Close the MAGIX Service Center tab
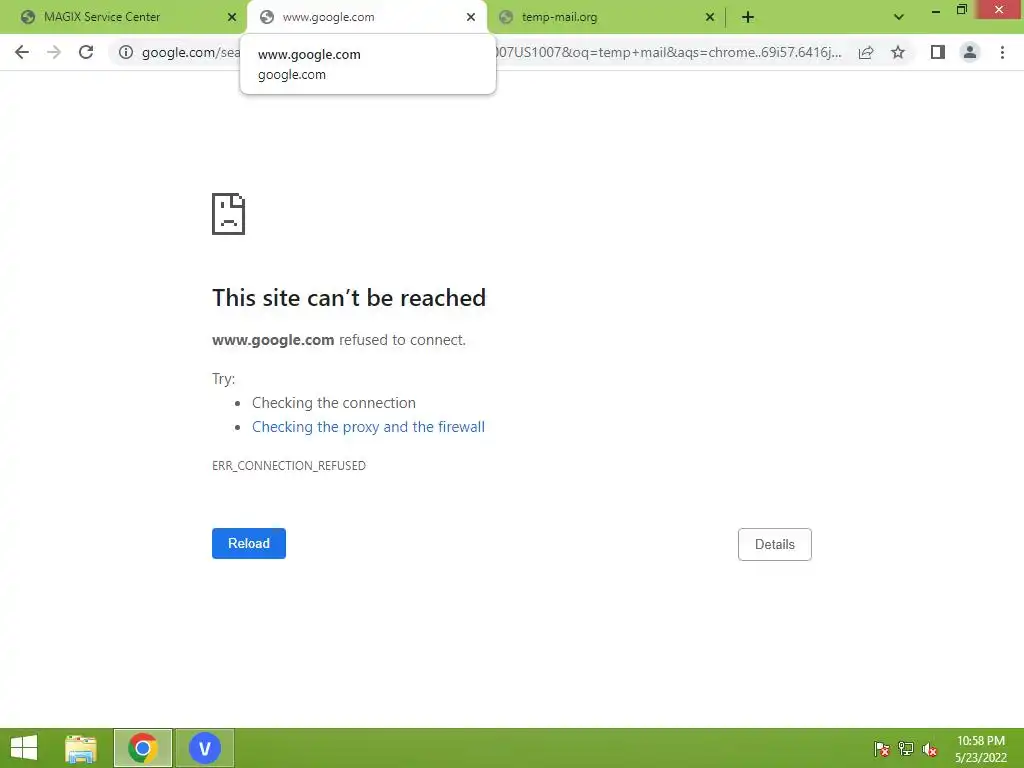Image resolution: width=1024 pixels, height=768 pixels. (x=232, y=17)
